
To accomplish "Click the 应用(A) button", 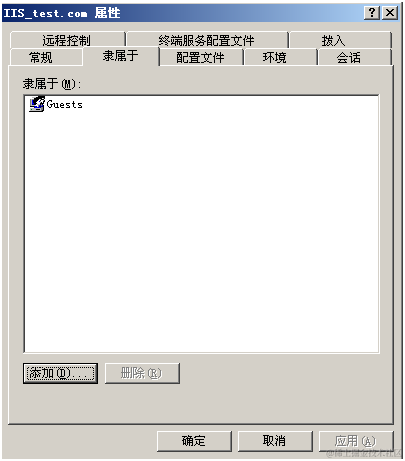I will [x=356, y=441].
